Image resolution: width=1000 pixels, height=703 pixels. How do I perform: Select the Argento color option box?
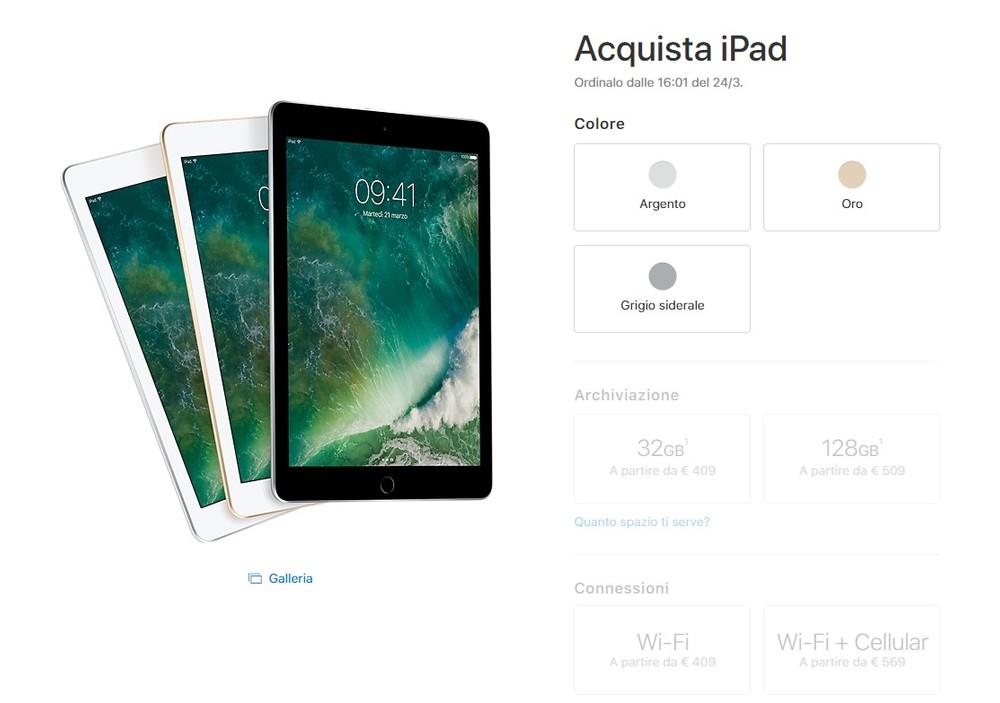pos(662,187)
